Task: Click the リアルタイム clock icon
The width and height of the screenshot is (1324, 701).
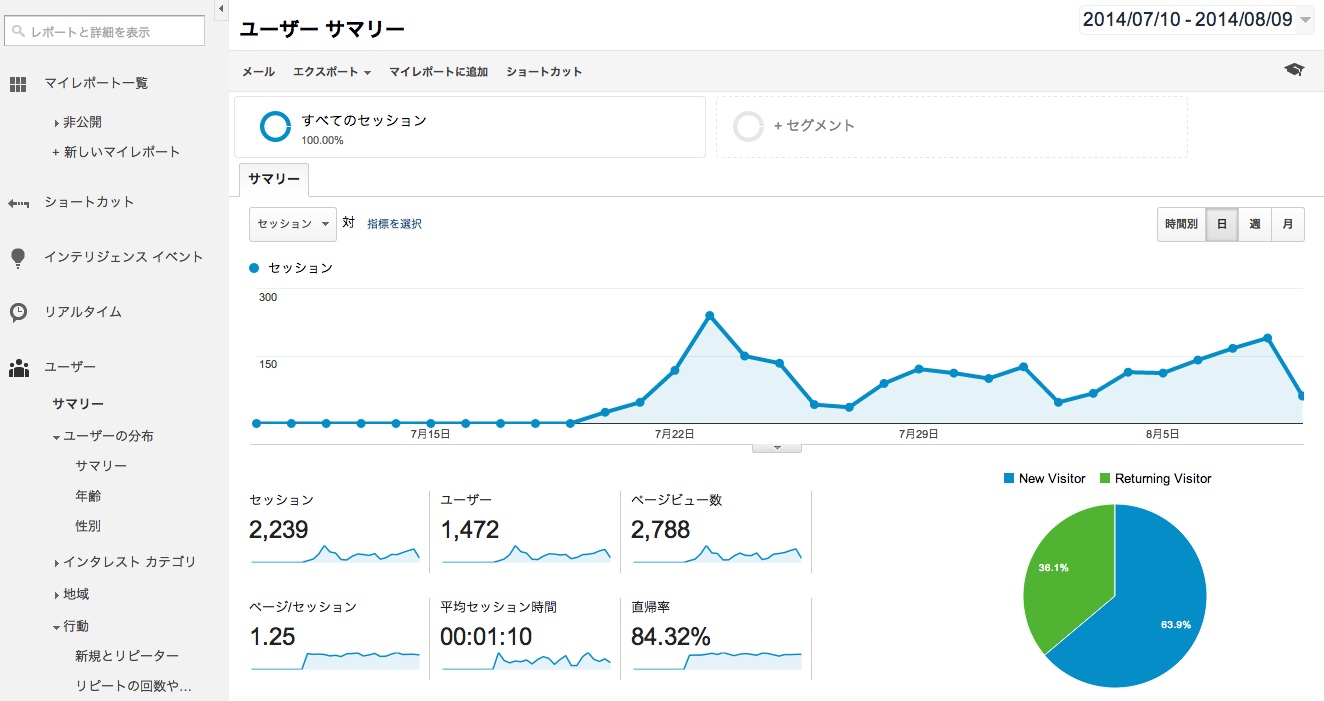Action: click(x=18, y=311)
